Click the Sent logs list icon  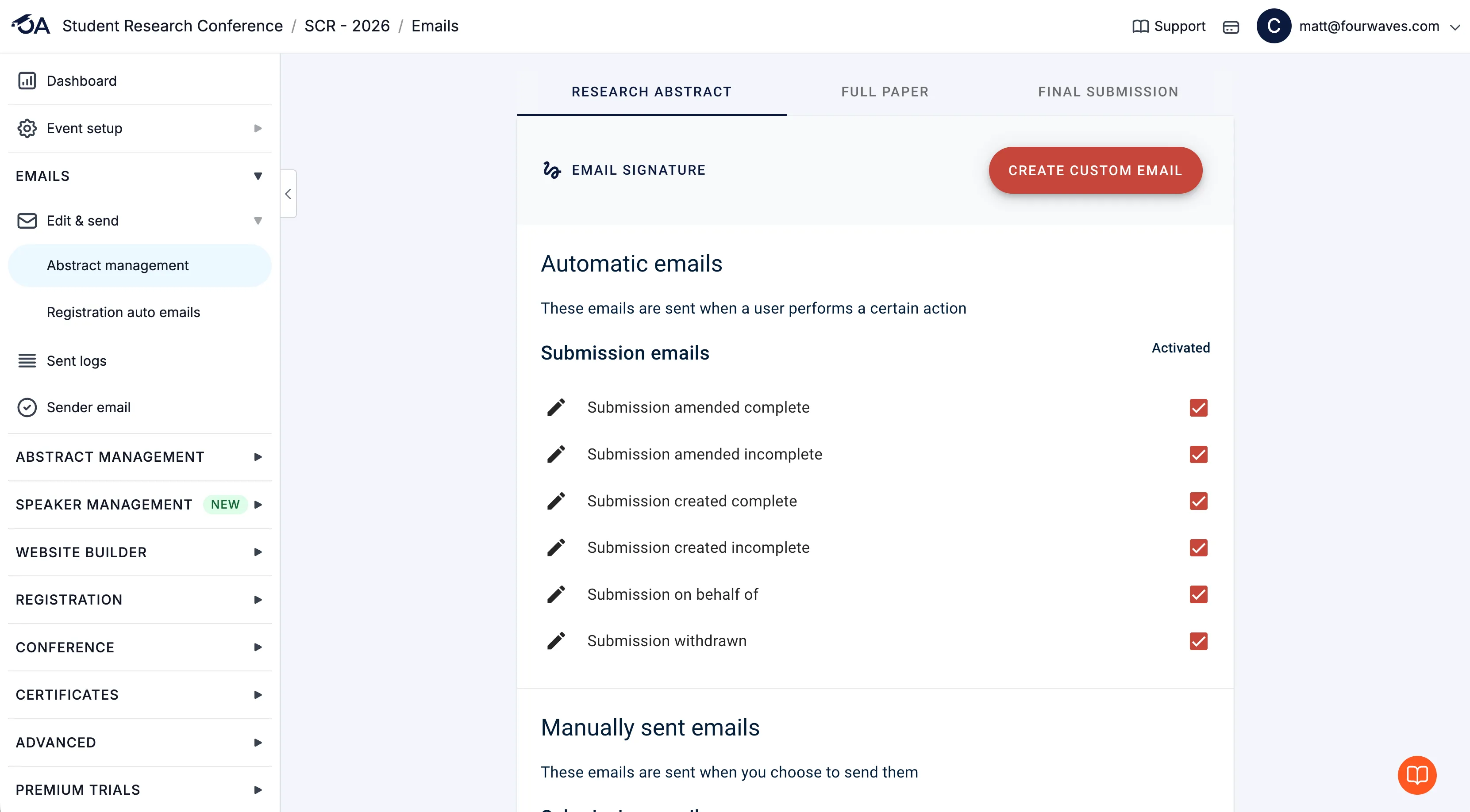click(27, 360)
